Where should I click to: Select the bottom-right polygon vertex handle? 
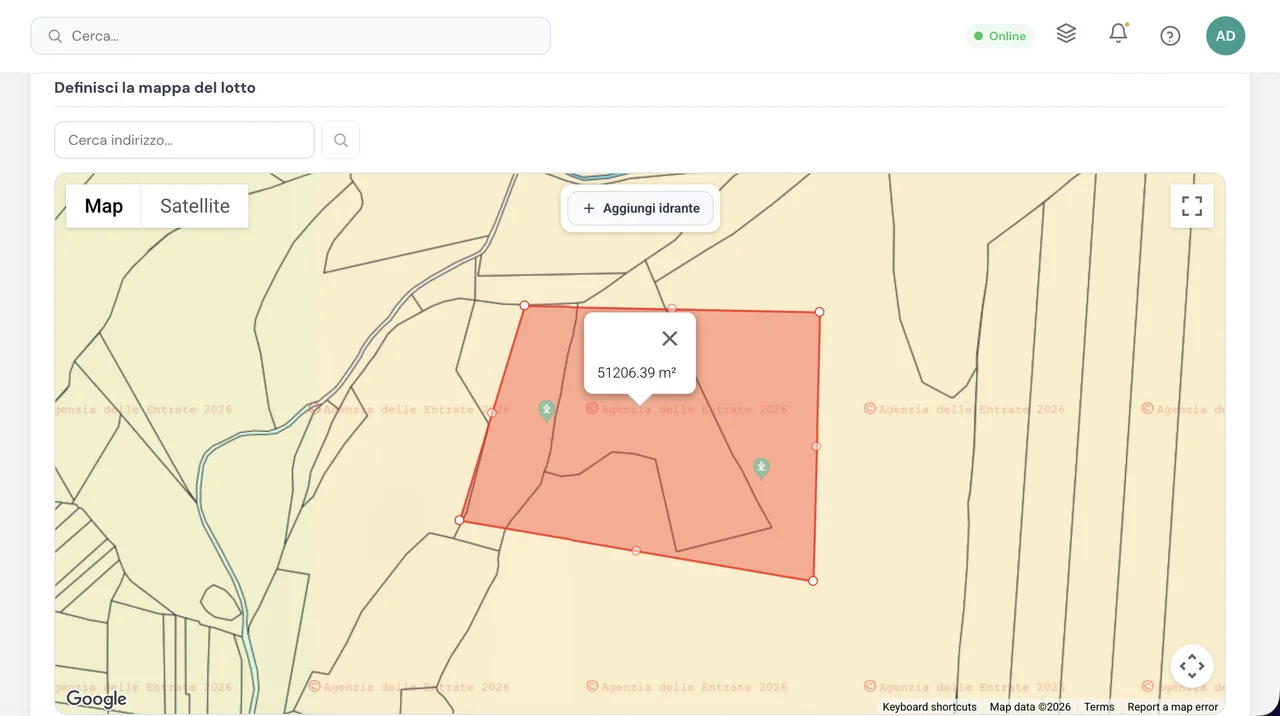coord(812,581)
